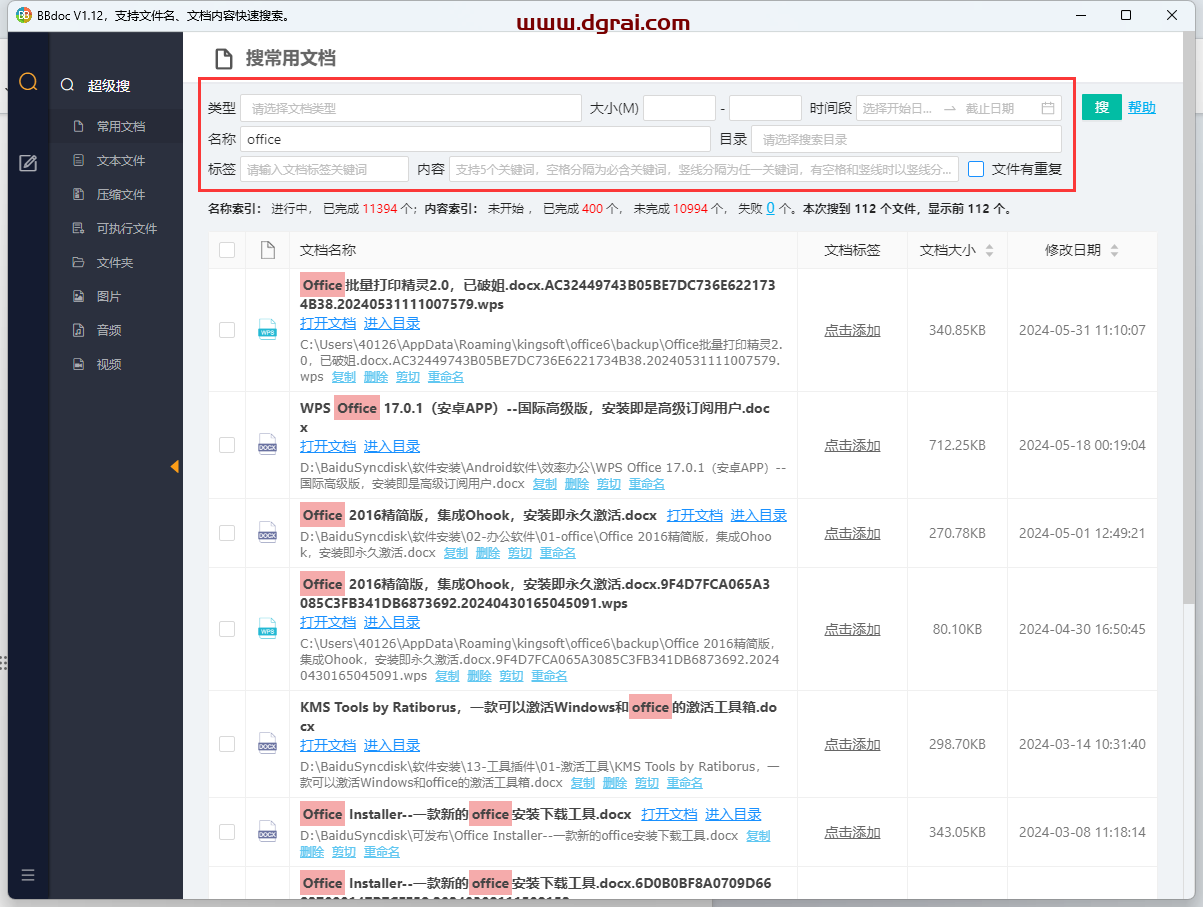
Task: Select 可执行文件 in the sidebar
Action: point(116,229)
